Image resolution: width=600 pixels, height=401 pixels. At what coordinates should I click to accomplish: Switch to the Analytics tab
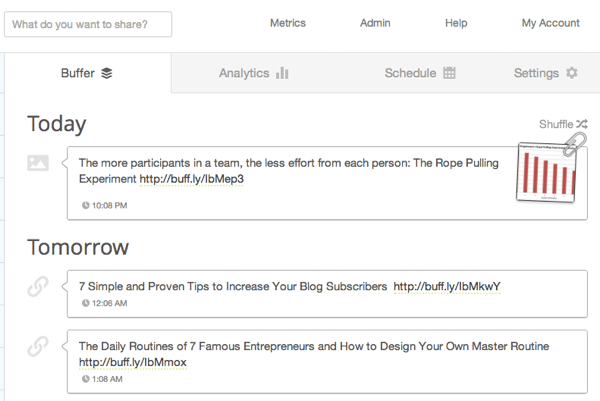(254, 73)
